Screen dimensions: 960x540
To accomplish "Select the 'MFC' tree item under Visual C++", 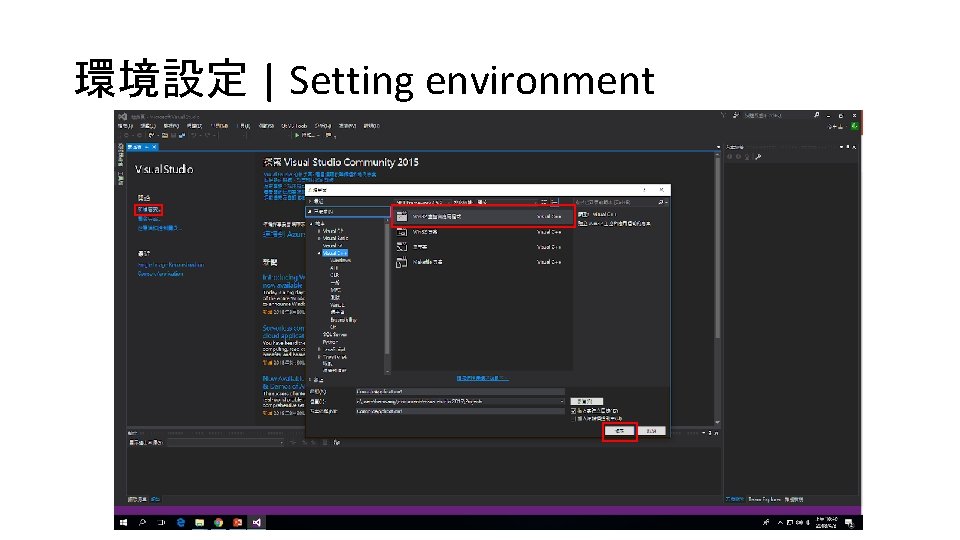I will coord(336,290).
